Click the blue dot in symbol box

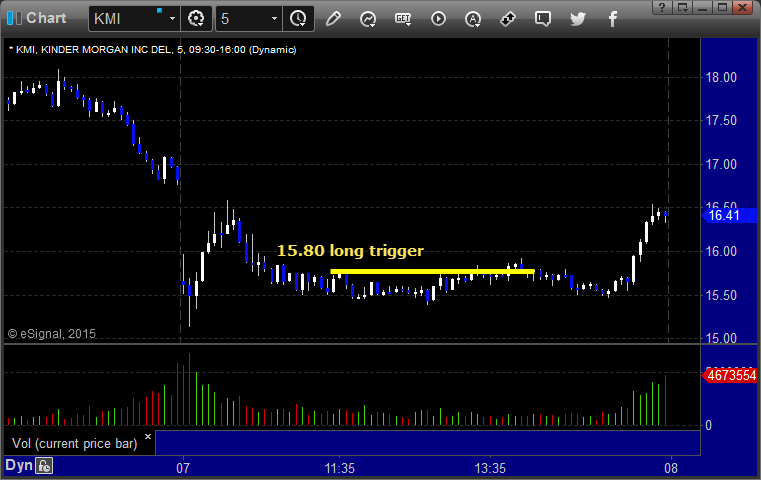pyautogui.click(x=159, y=10)
